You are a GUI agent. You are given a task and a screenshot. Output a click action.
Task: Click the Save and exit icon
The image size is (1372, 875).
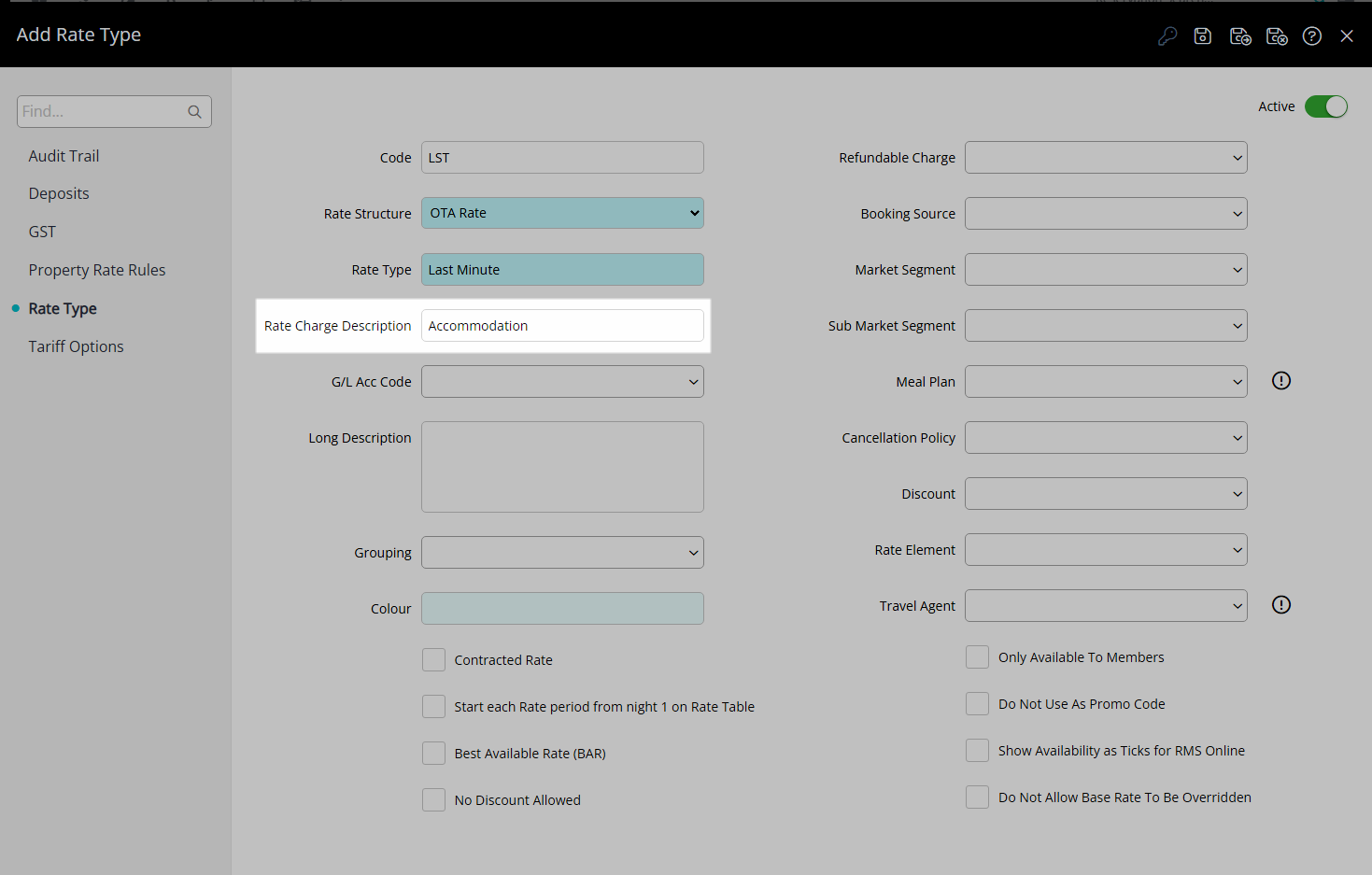[x=1277, y=36]
